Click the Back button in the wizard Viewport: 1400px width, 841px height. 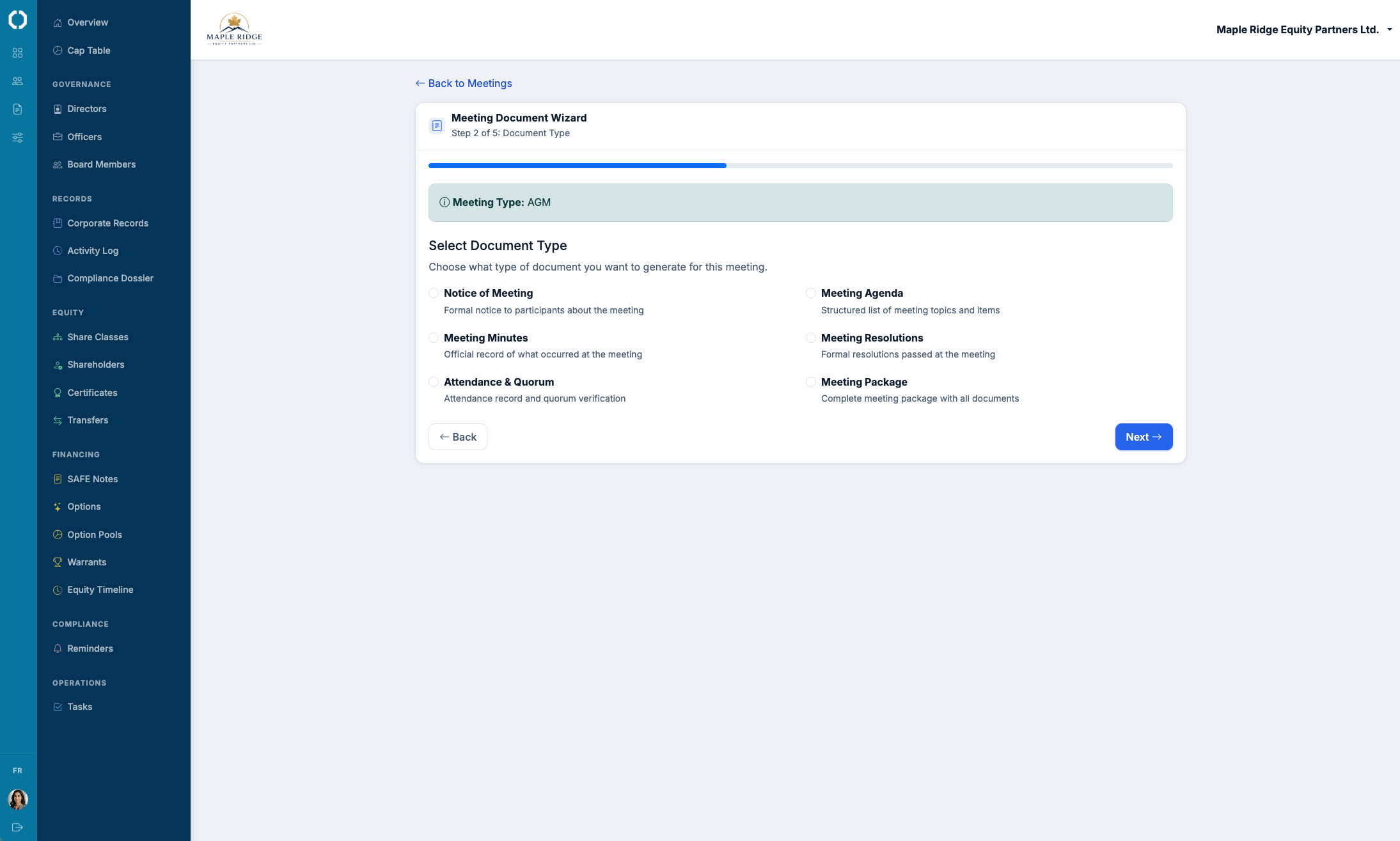coord(458,437)
